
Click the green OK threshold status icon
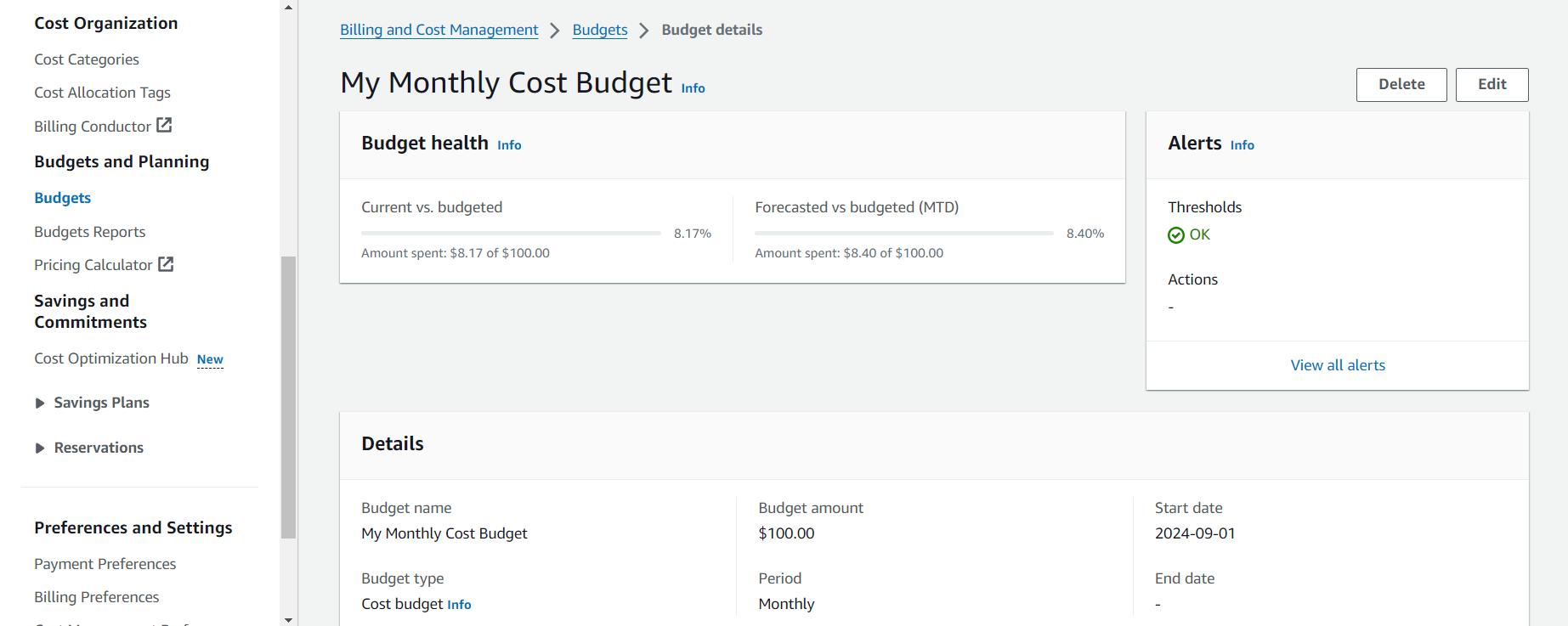click(1176, 235)
